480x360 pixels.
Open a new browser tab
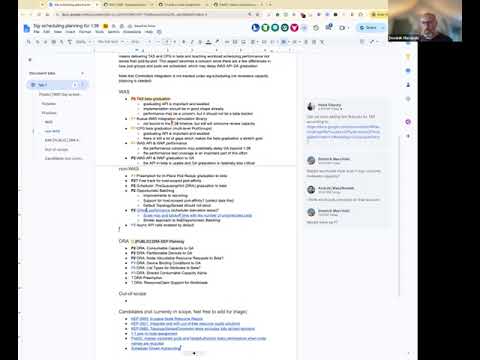270,5
